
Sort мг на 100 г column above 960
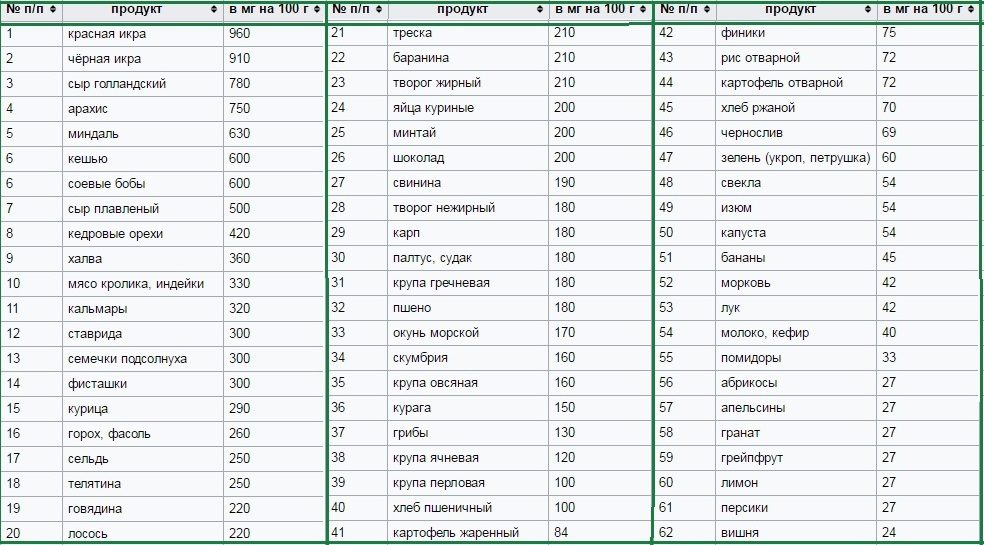(318, 9)
